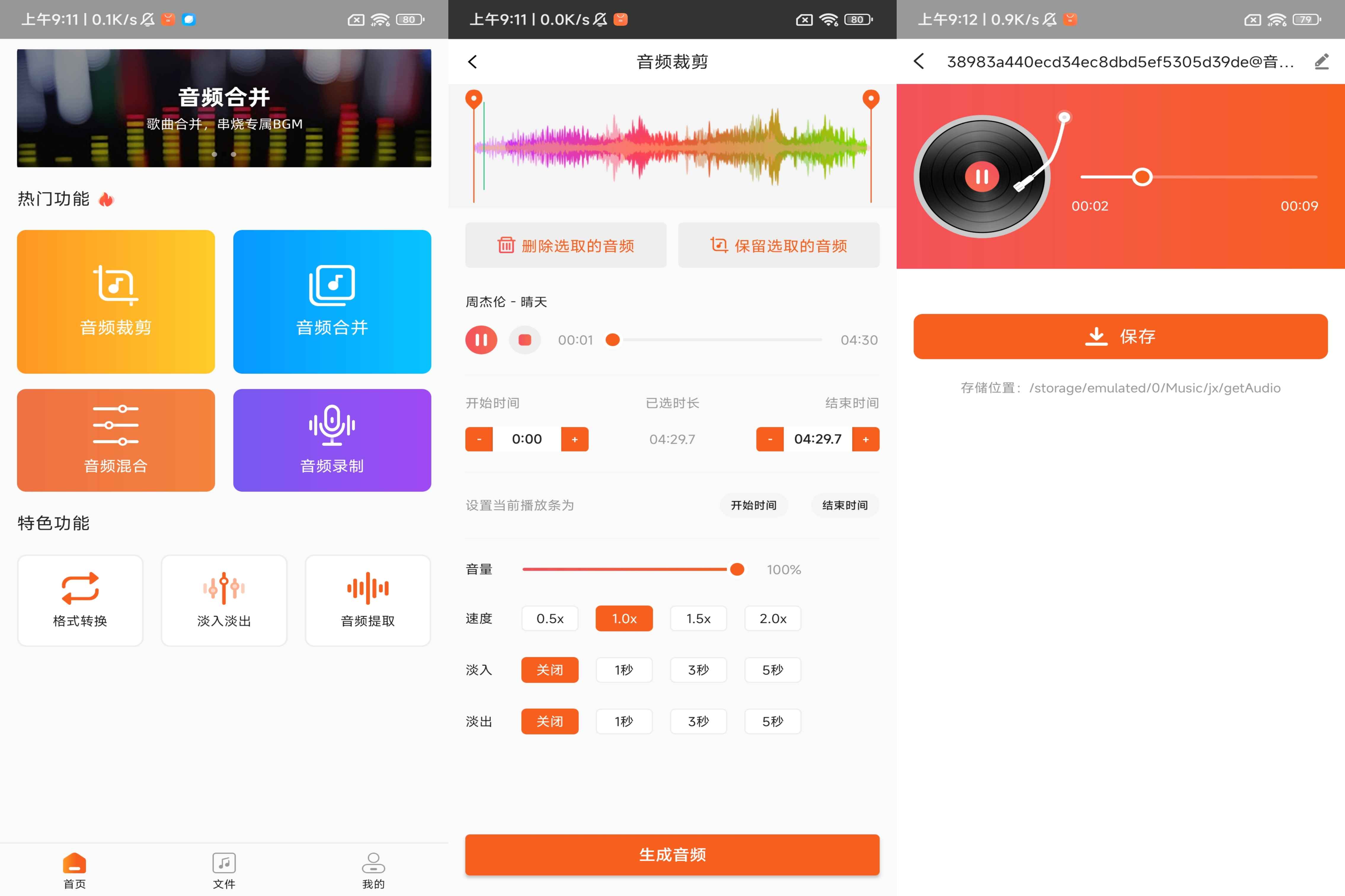
Task: Set fade-out (淡出) to 5秒
Action: pos(772,721)
